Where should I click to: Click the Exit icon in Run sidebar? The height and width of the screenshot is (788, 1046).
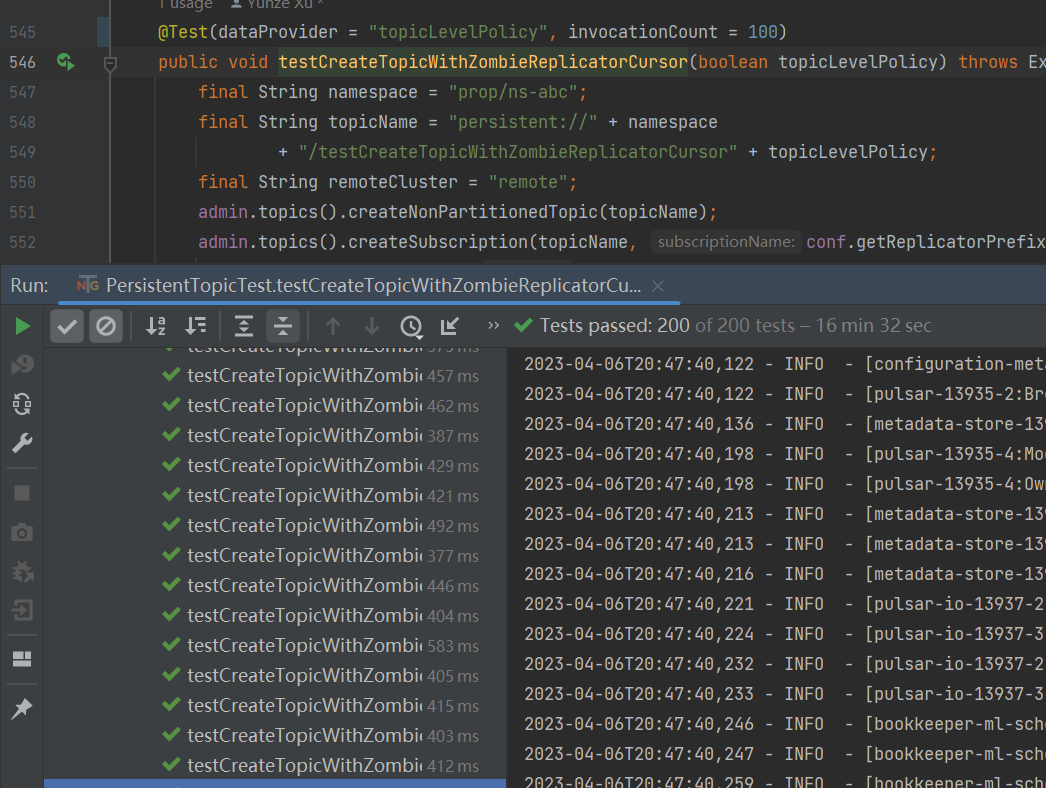point(22,611)
